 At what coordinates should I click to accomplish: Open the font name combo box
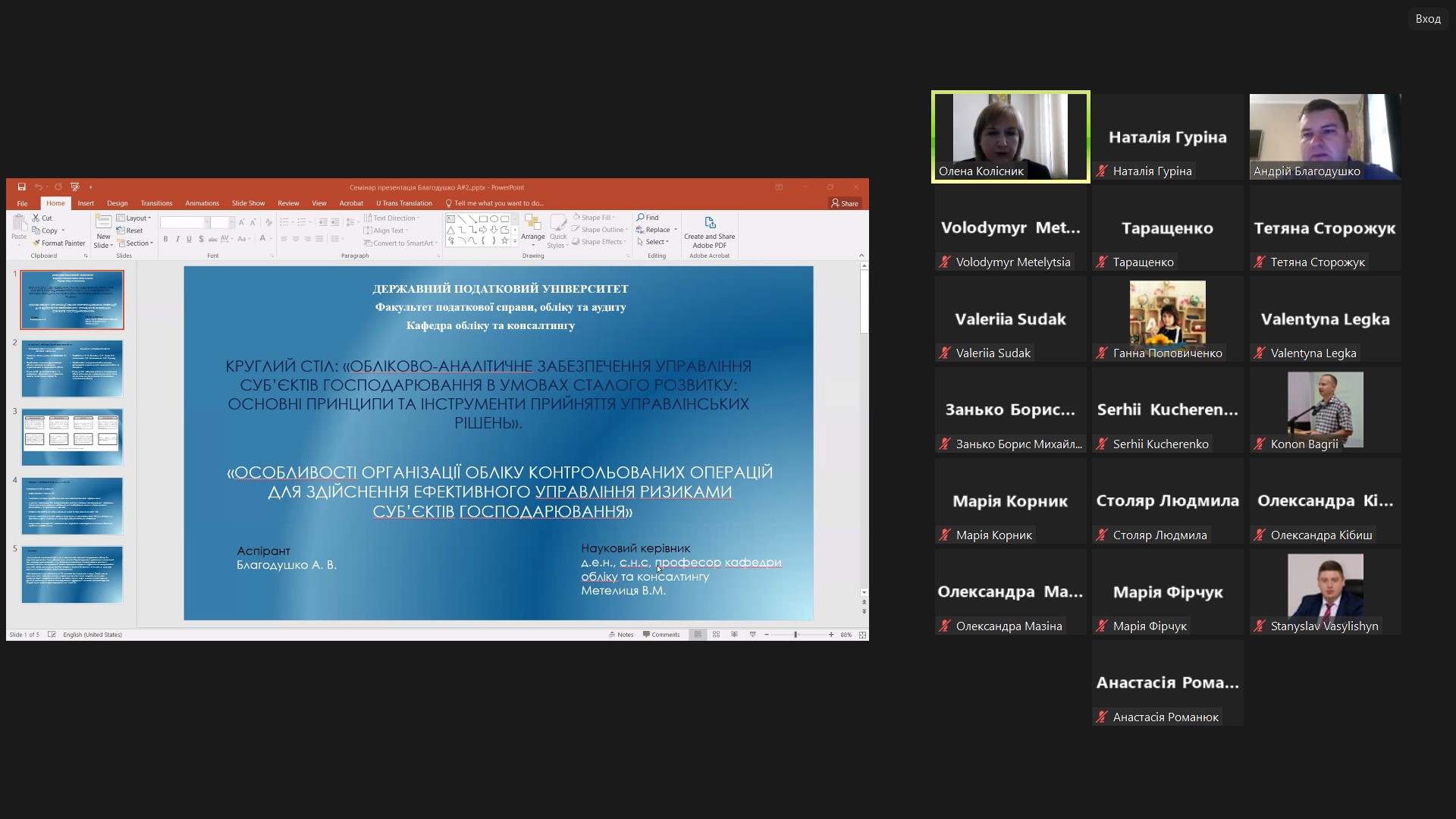pos(185,222)
